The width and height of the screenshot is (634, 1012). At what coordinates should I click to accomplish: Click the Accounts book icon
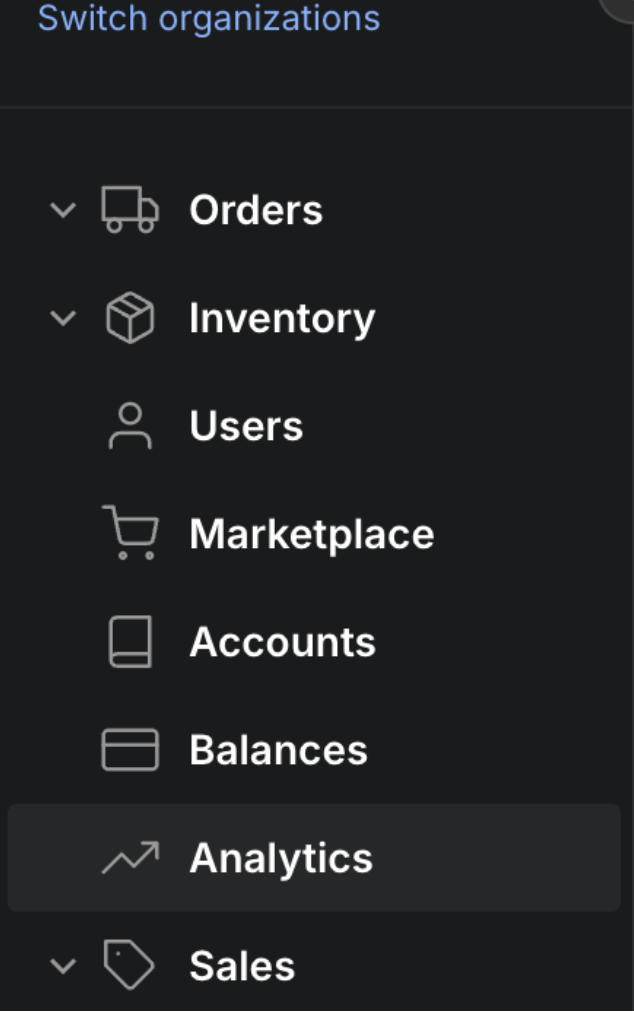click(130, 642)
